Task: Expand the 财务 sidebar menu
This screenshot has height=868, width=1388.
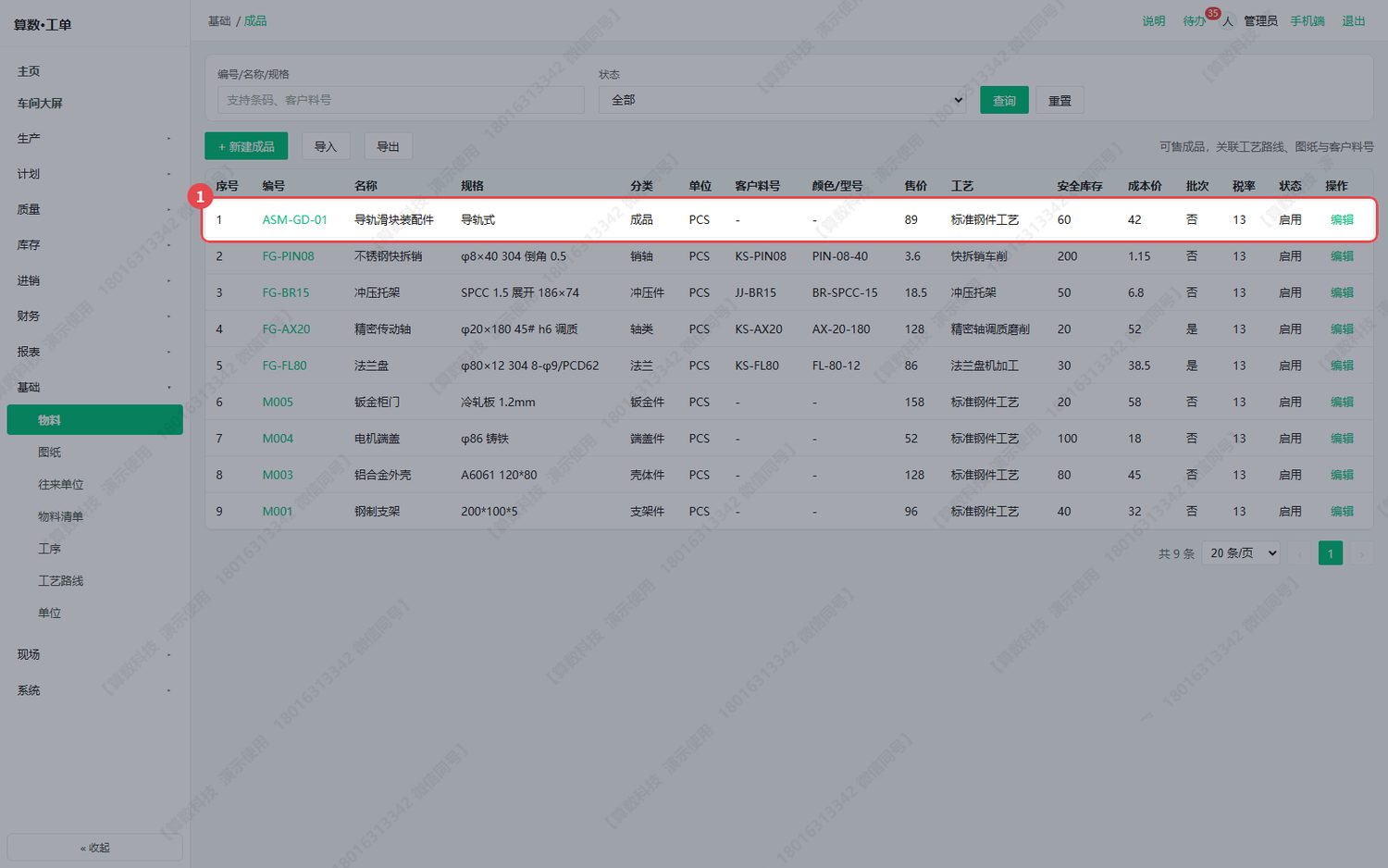Action: [x=94, y=316]
